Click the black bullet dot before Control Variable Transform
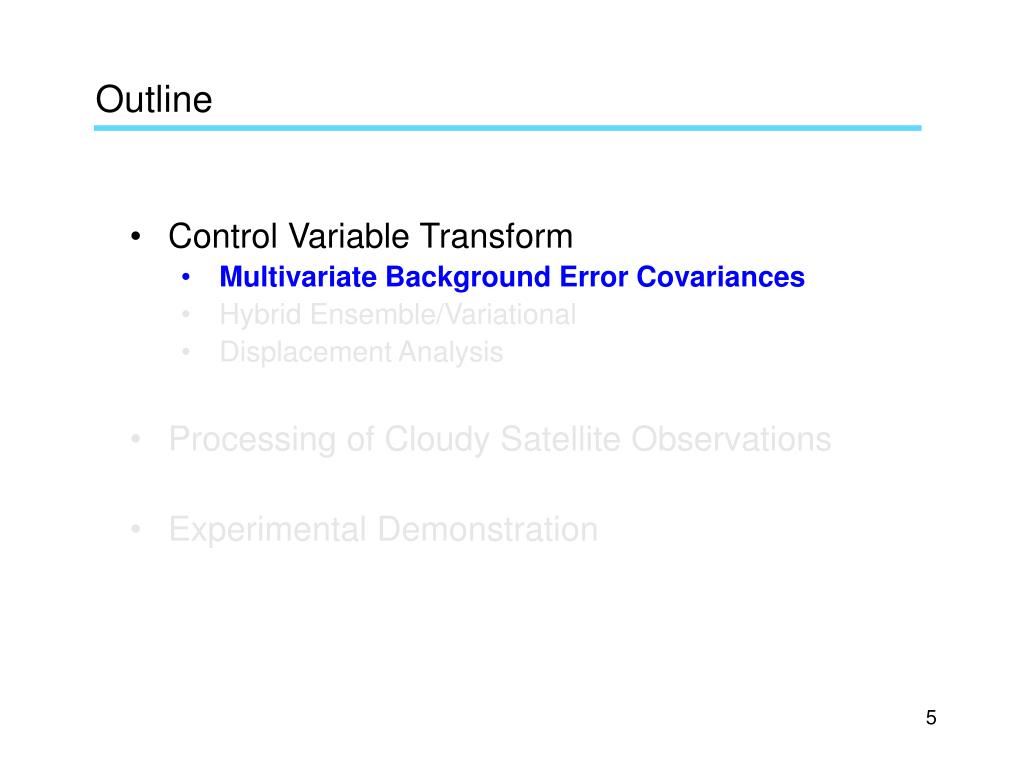Screen dimensions: 1024x768 pyautogui.click(x=135, y=236)
